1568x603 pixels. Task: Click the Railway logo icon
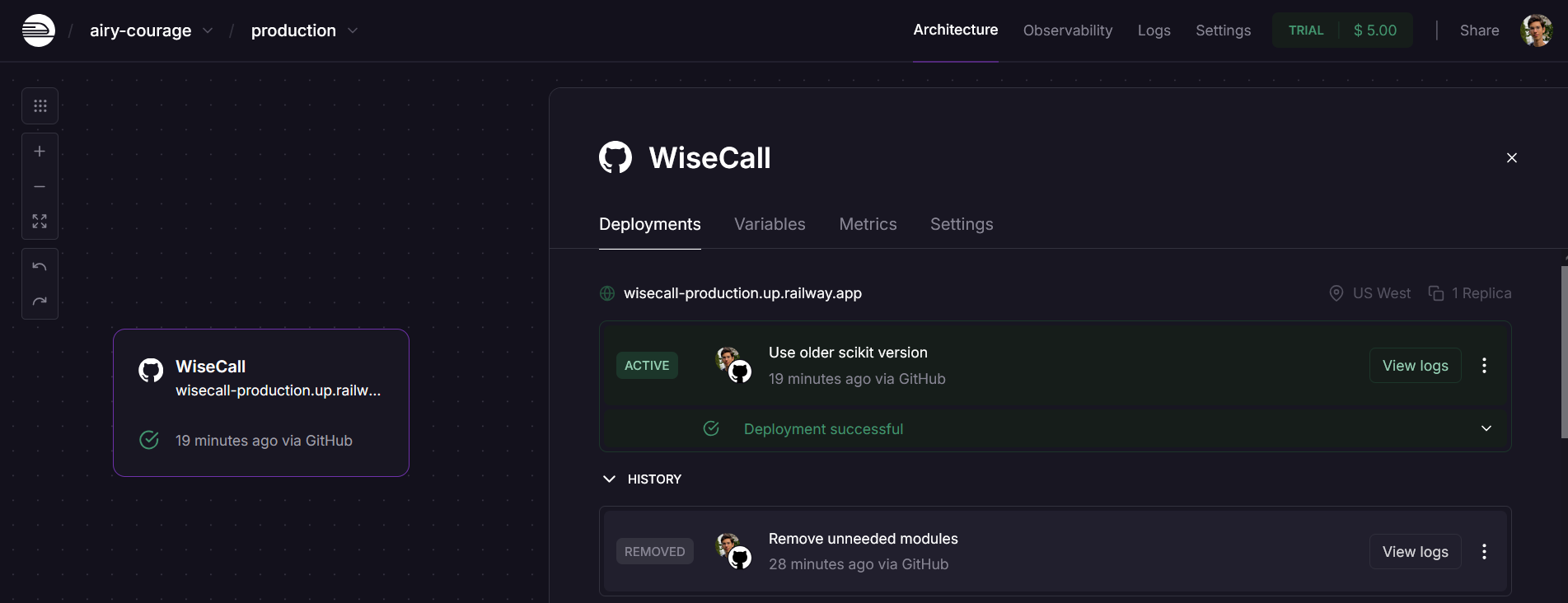pos(38,30)
